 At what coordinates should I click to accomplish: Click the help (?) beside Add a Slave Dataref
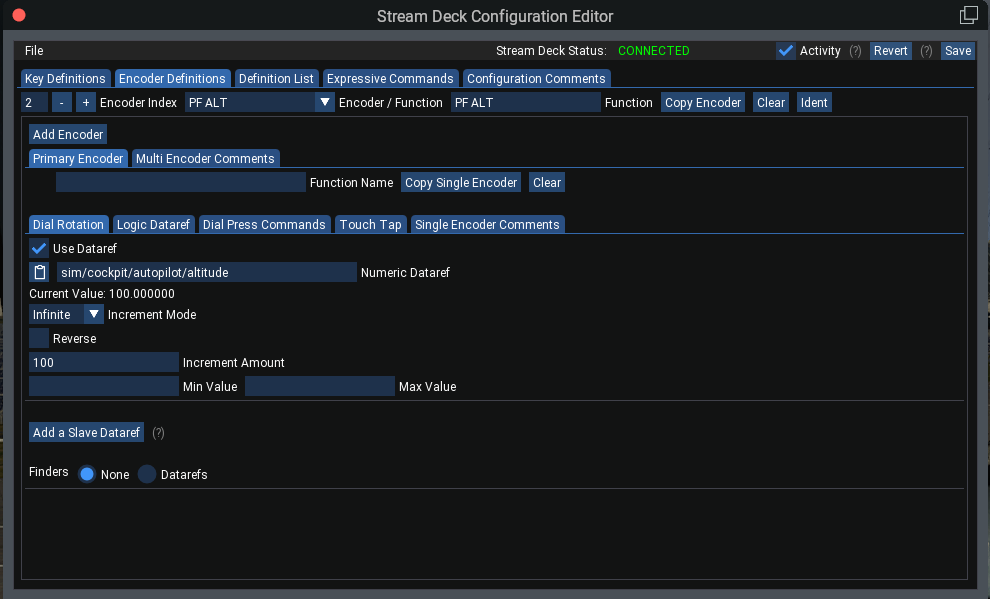point(158,432)
